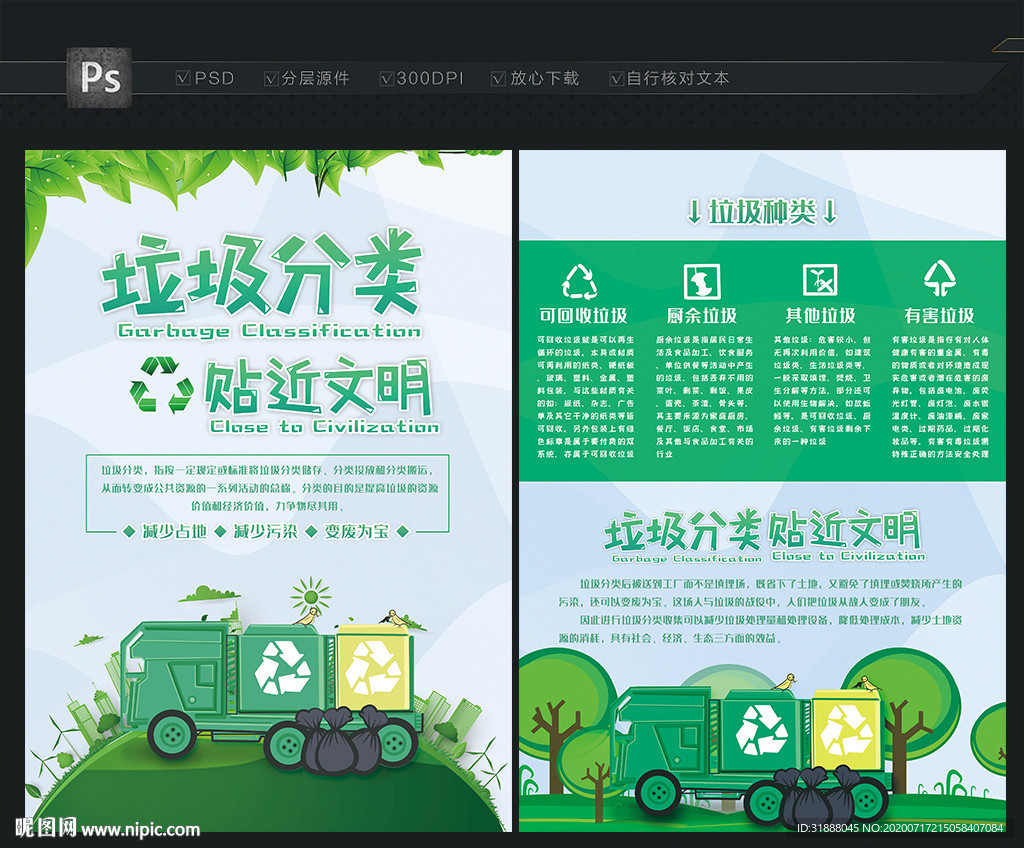Click the down arrow left of 垃圾种类
Viewport: 1024px width, 848px height.
point(694,212)
